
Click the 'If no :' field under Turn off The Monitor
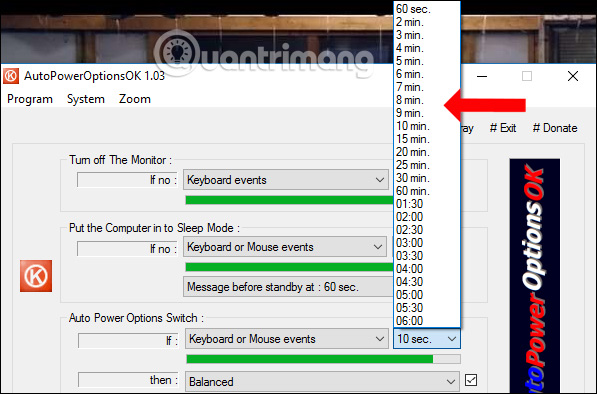pos(127,180)
